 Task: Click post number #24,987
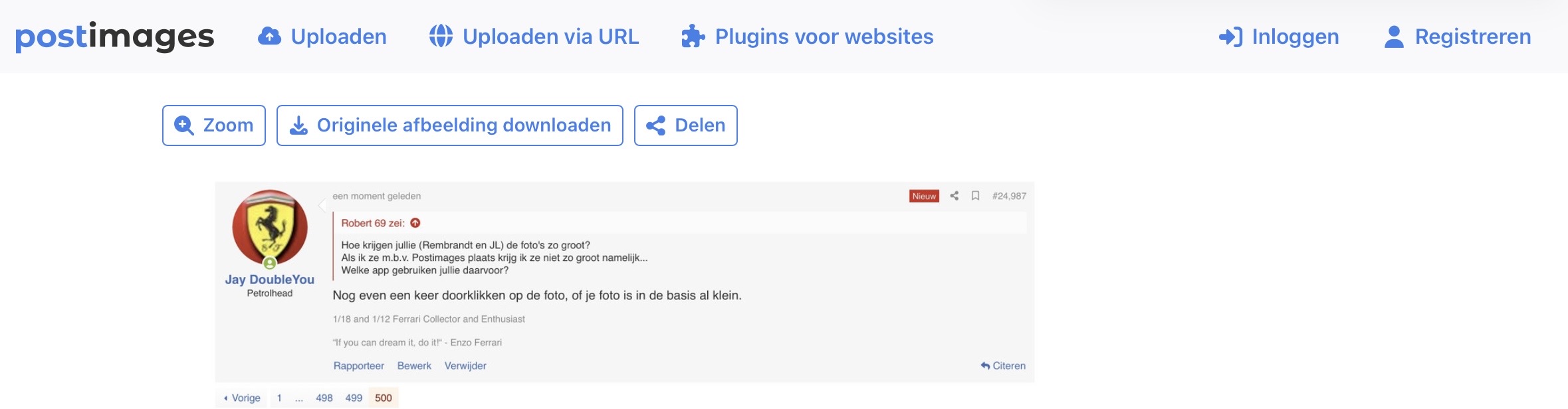(x=1009, y=196)
